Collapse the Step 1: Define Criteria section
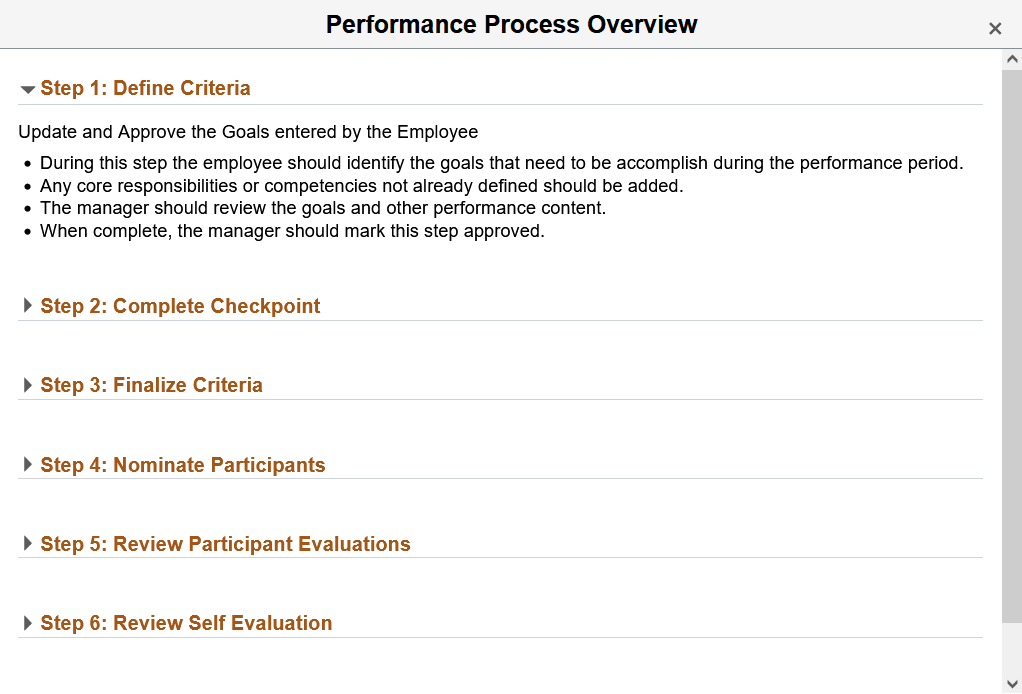The height and width of the screenshot is (694, 1022). (x=27, y=88)
